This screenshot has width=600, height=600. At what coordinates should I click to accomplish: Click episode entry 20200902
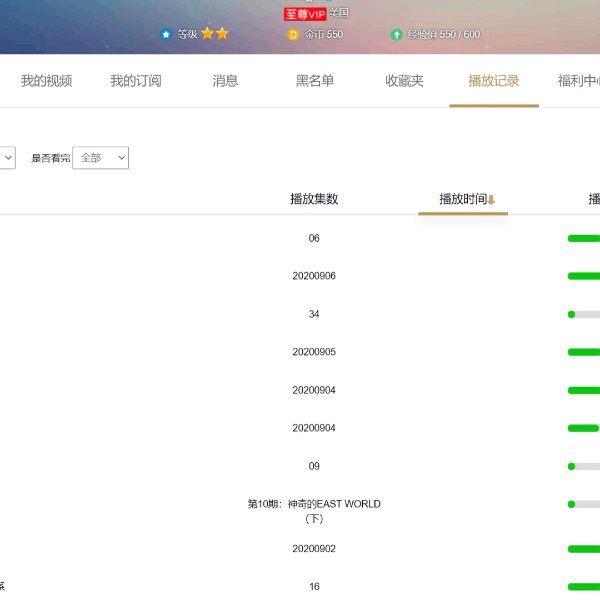(x=314, y=549)
